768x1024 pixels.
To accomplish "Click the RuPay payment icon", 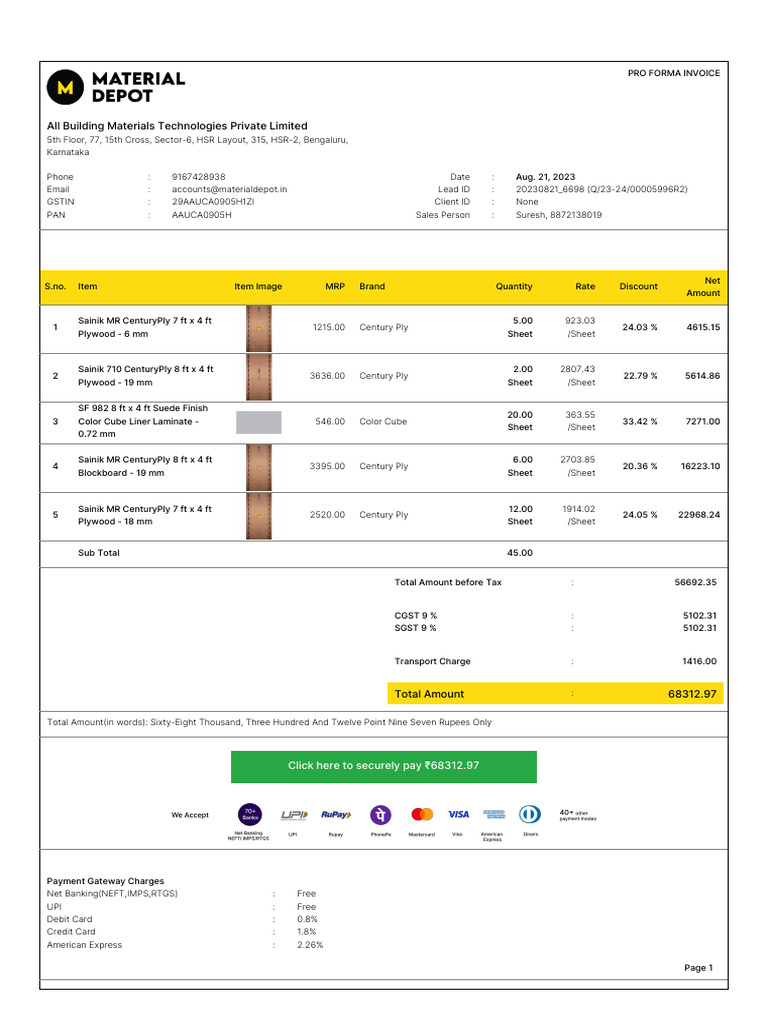I will [x=336, y=814].
